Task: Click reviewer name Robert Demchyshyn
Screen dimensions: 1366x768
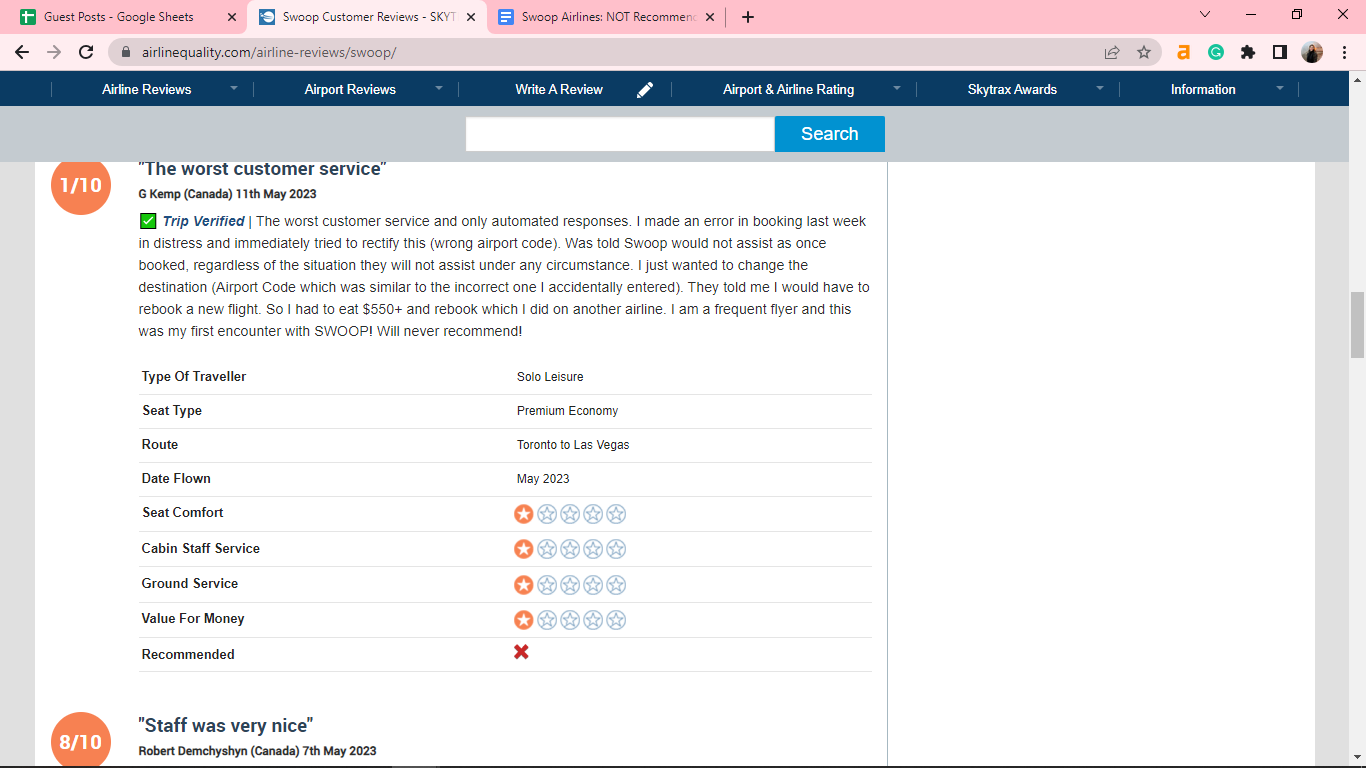Action: pos(192,751)
